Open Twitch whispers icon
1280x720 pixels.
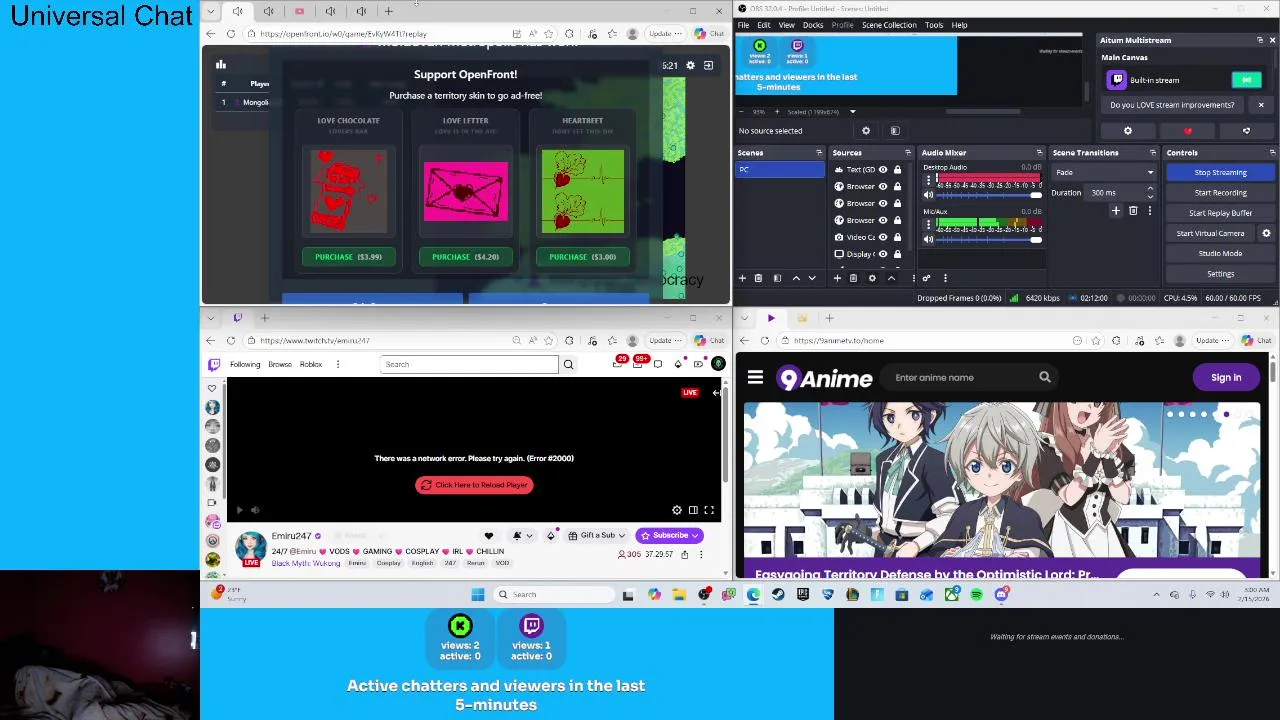[658, 364]
